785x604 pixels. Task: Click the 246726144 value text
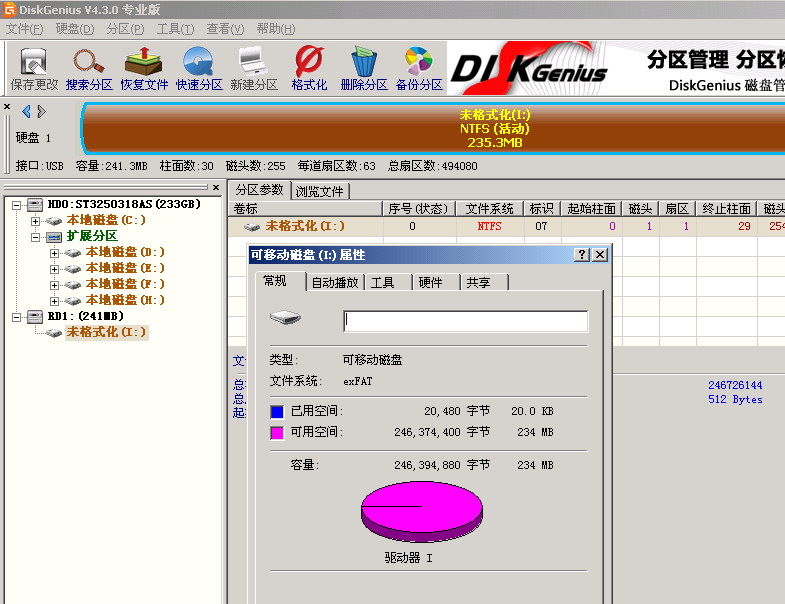735,385
